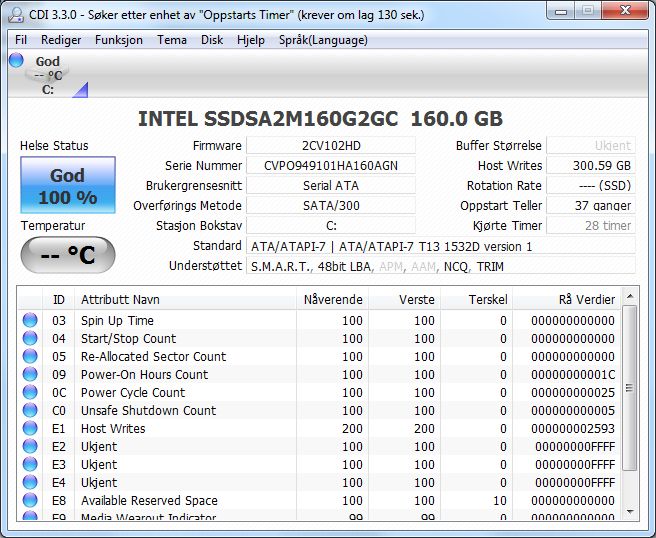Open the Tema menu

click(x=172, y=40)
